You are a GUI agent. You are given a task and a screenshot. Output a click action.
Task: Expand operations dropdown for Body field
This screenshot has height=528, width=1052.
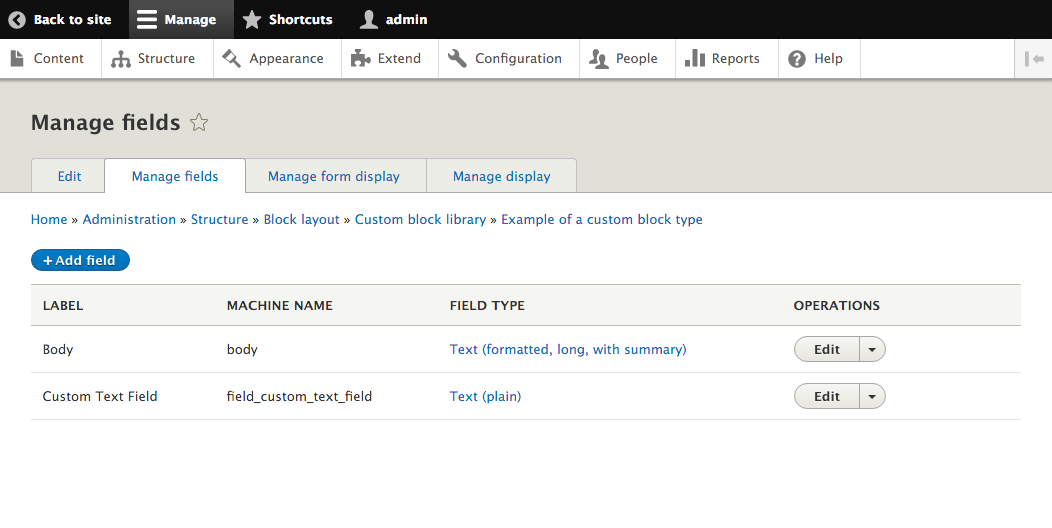tap(872, 350)
